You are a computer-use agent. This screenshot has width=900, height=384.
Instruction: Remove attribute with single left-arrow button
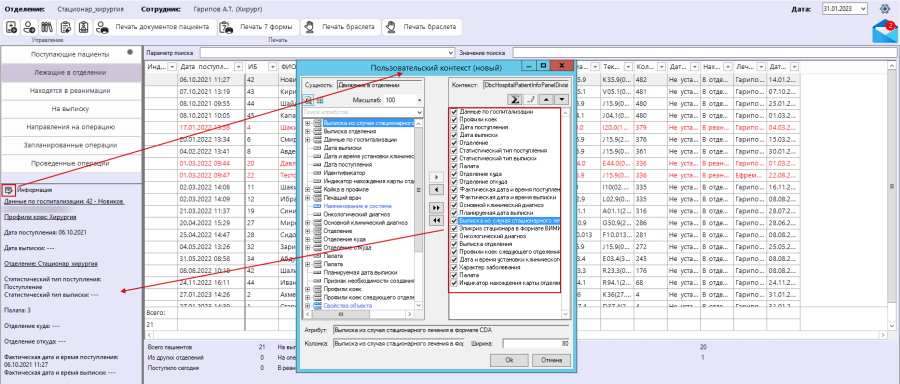pyautogui.click(x=436, y=189)
